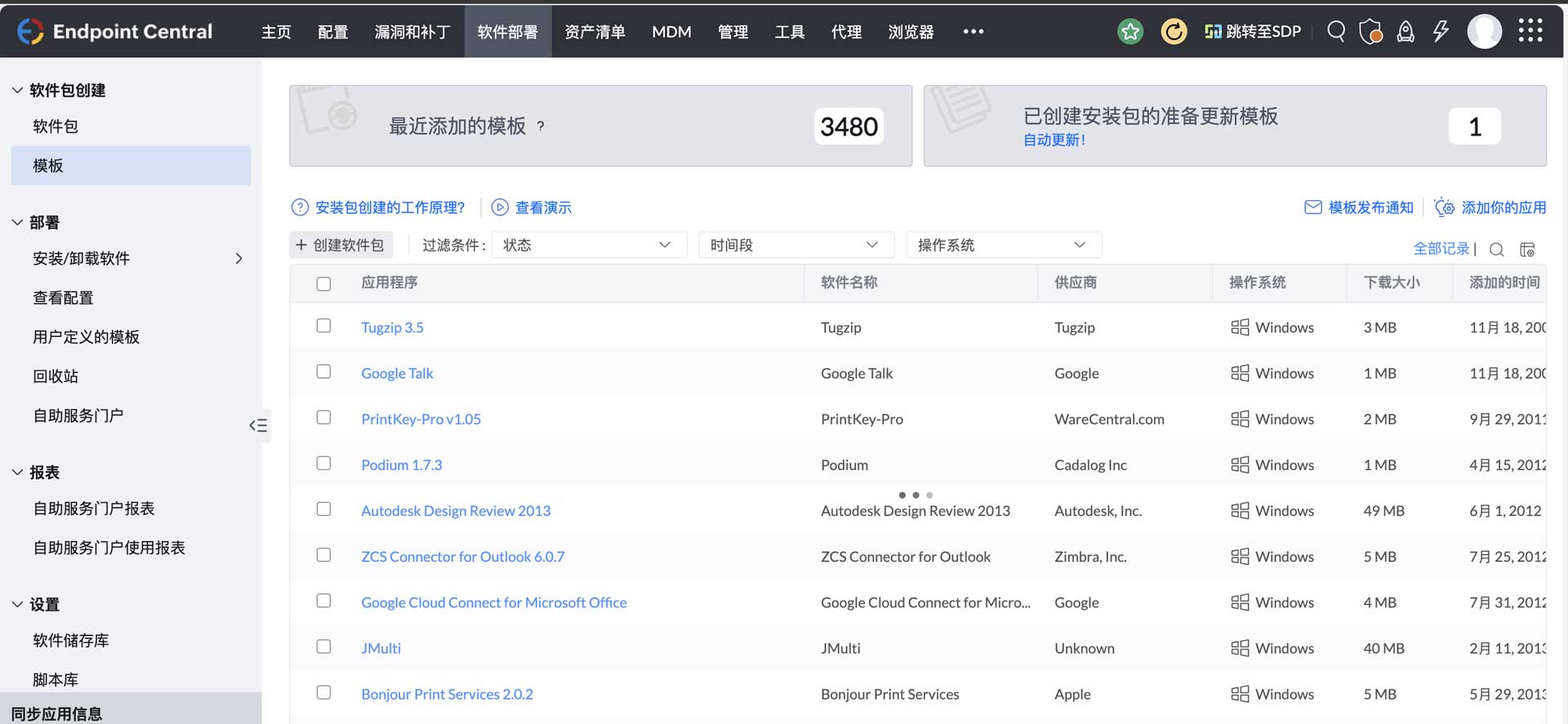Open the 状态 filter dropdown
Image resolution: width=1568 pixels, height=724 pixels.
tap(588, 245)
